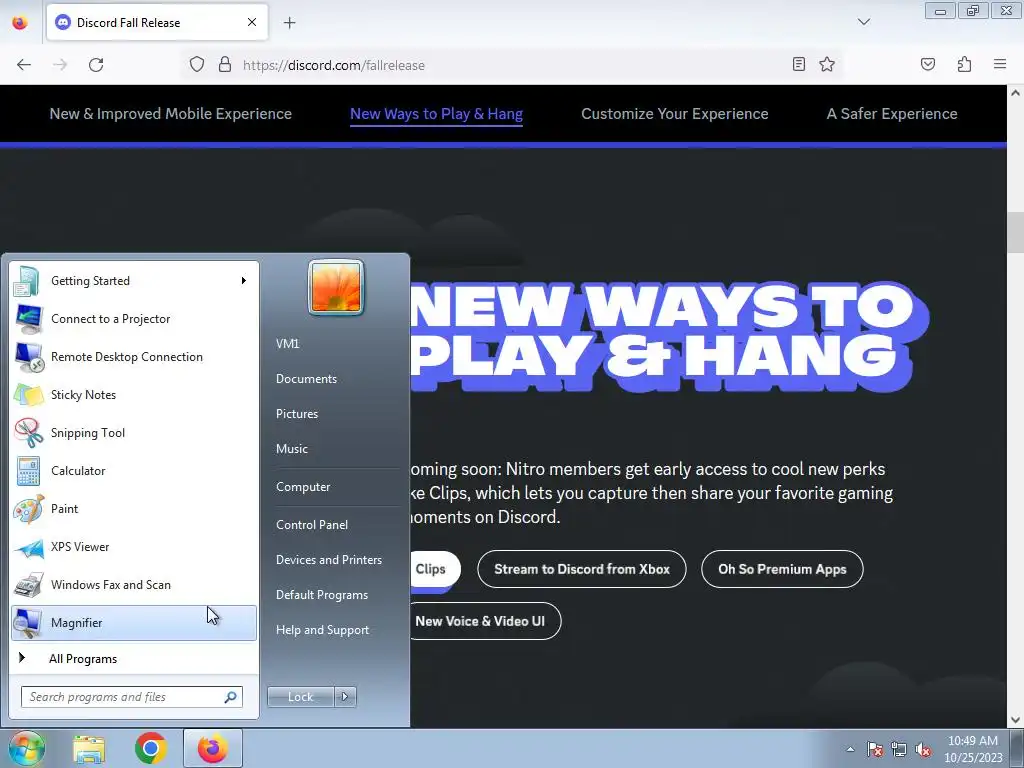Click the taskbar clock showing 10:49 AM

point(973,749)
